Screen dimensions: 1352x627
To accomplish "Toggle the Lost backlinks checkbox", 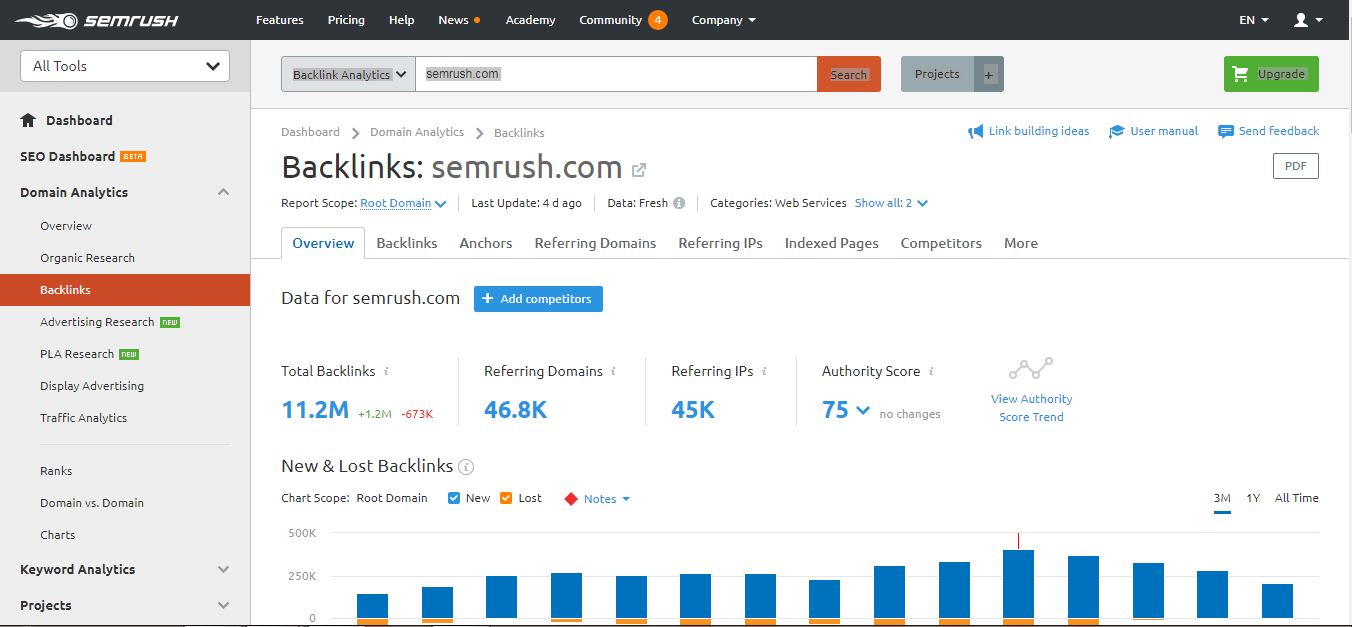I will point(506,498).
